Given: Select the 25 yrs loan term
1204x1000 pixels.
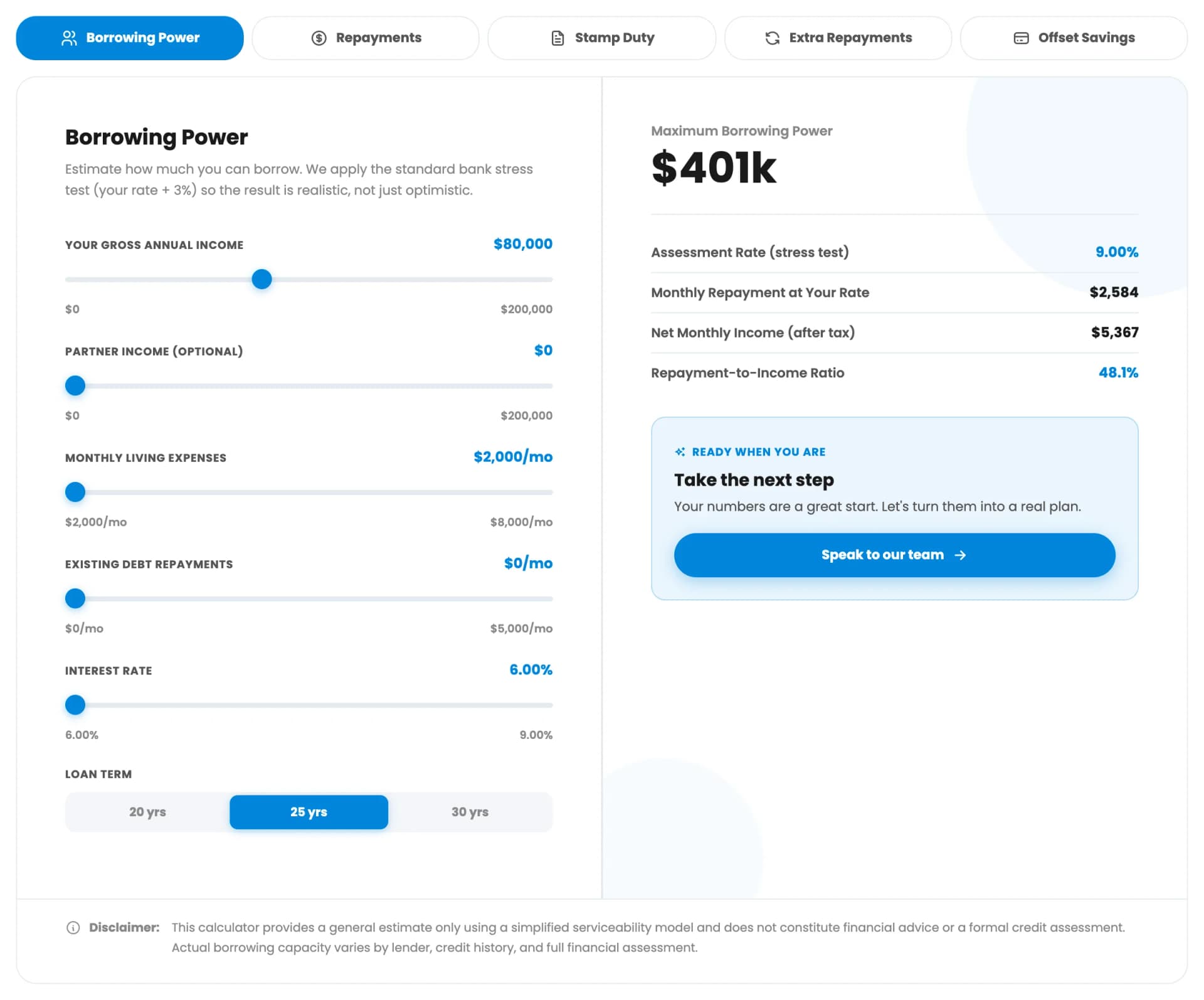Looking at the screenshot, I should click(309, 812).
